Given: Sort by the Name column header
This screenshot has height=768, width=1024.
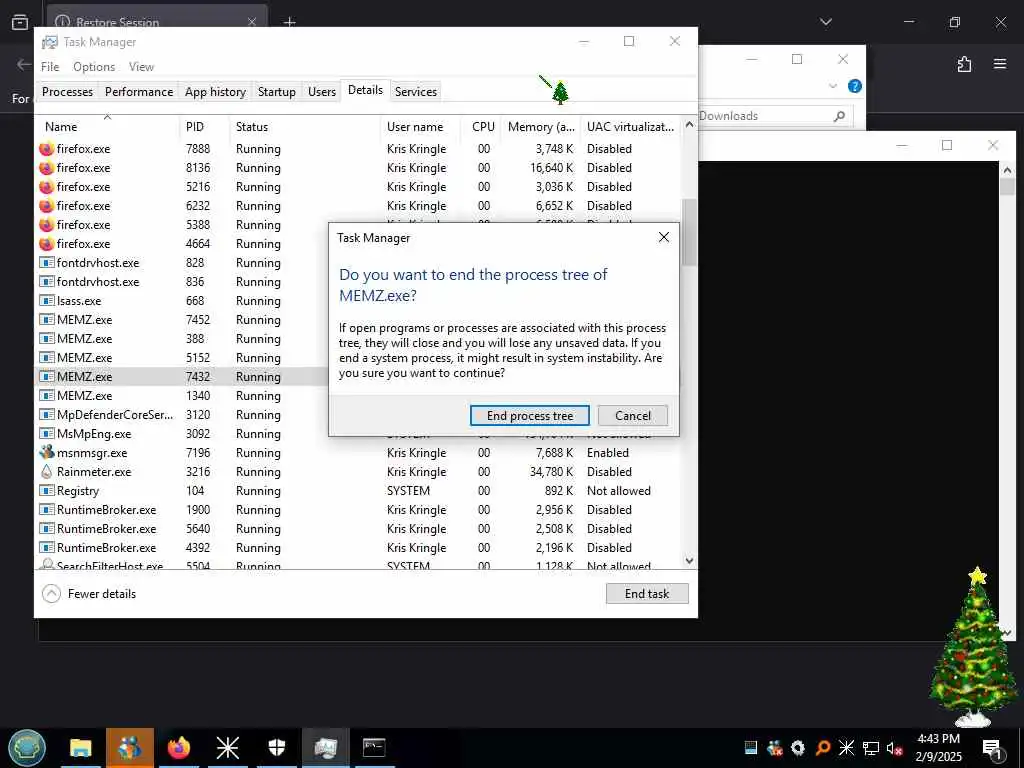Looking at the screenshot, I should [107, 127].
